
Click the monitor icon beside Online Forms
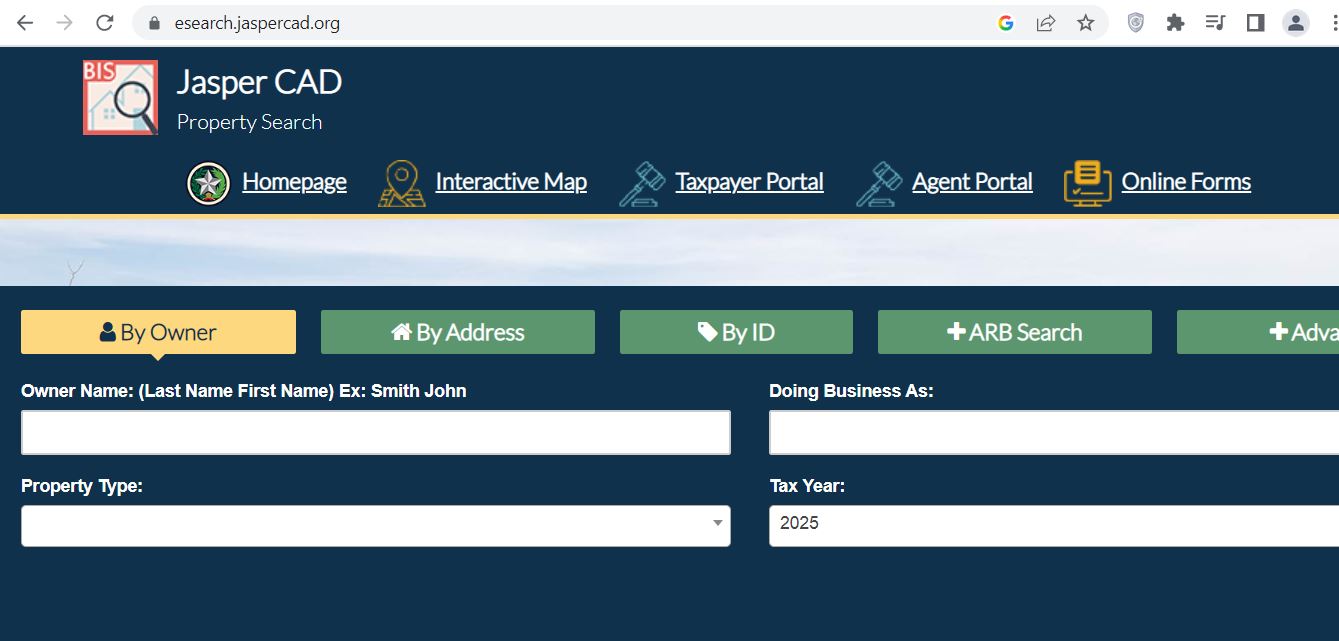(1087, 184)
